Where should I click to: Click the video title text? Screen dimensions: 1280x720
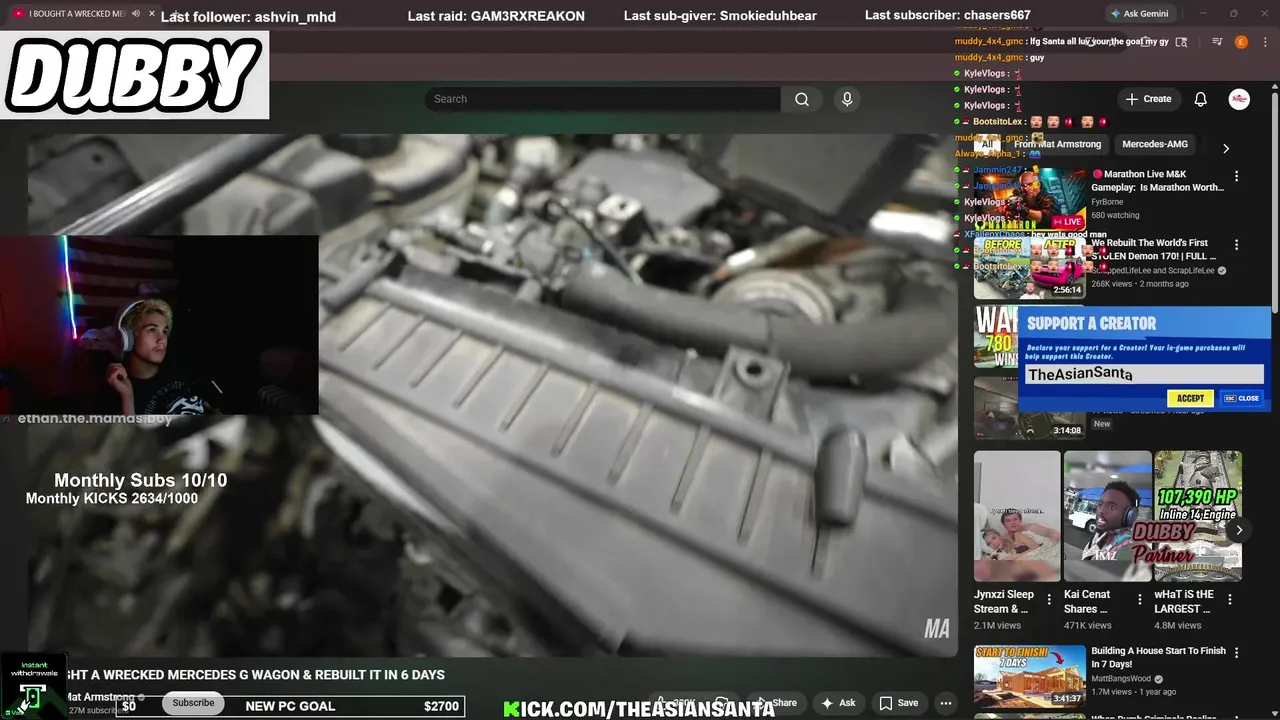(x=256, y=675)
